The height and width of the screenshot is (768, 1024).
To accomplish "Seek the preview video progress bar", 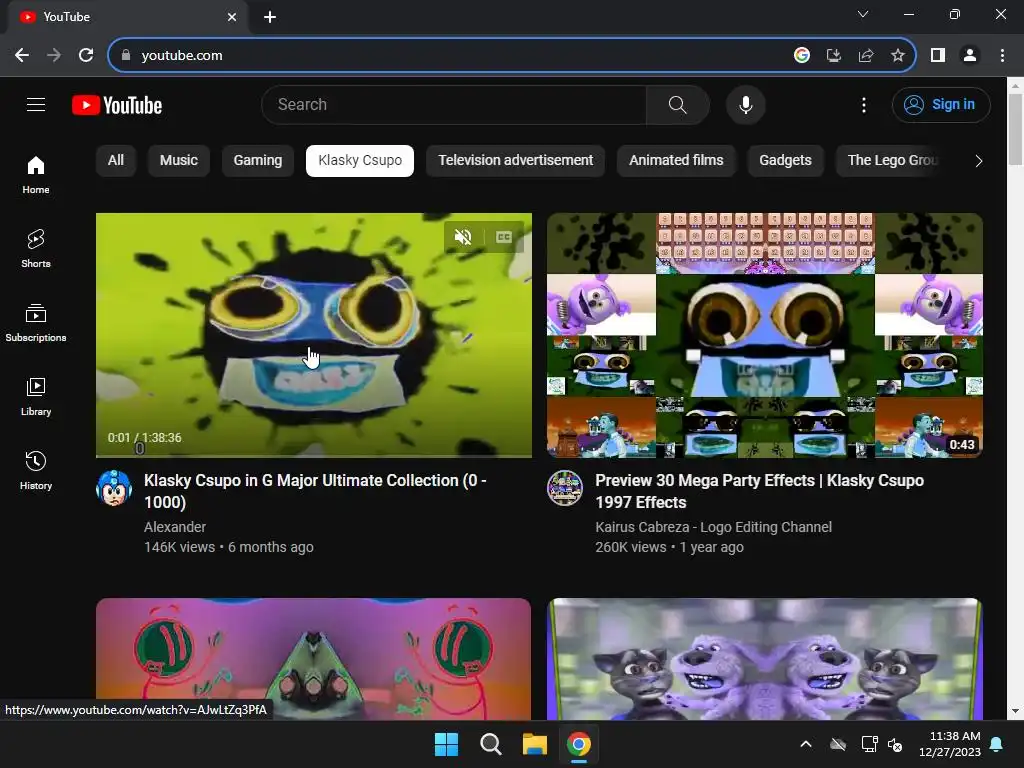I will [x=313, y=455].
